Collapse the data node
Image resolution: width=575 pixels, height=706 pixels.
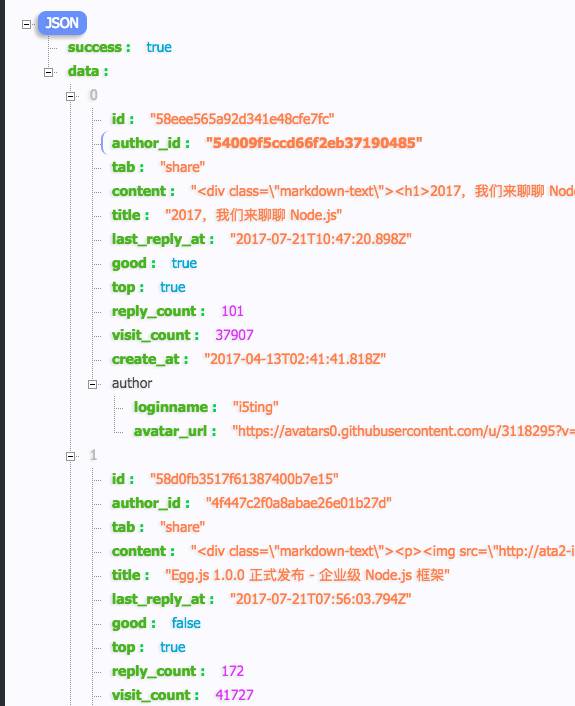click(x=49, y=72)
